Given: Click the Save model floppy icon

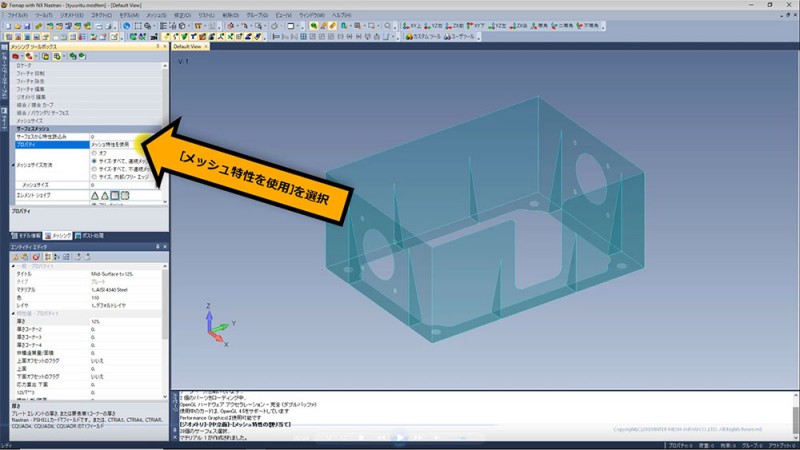Looking at the screenshot, I should click(x=27, y=26).
